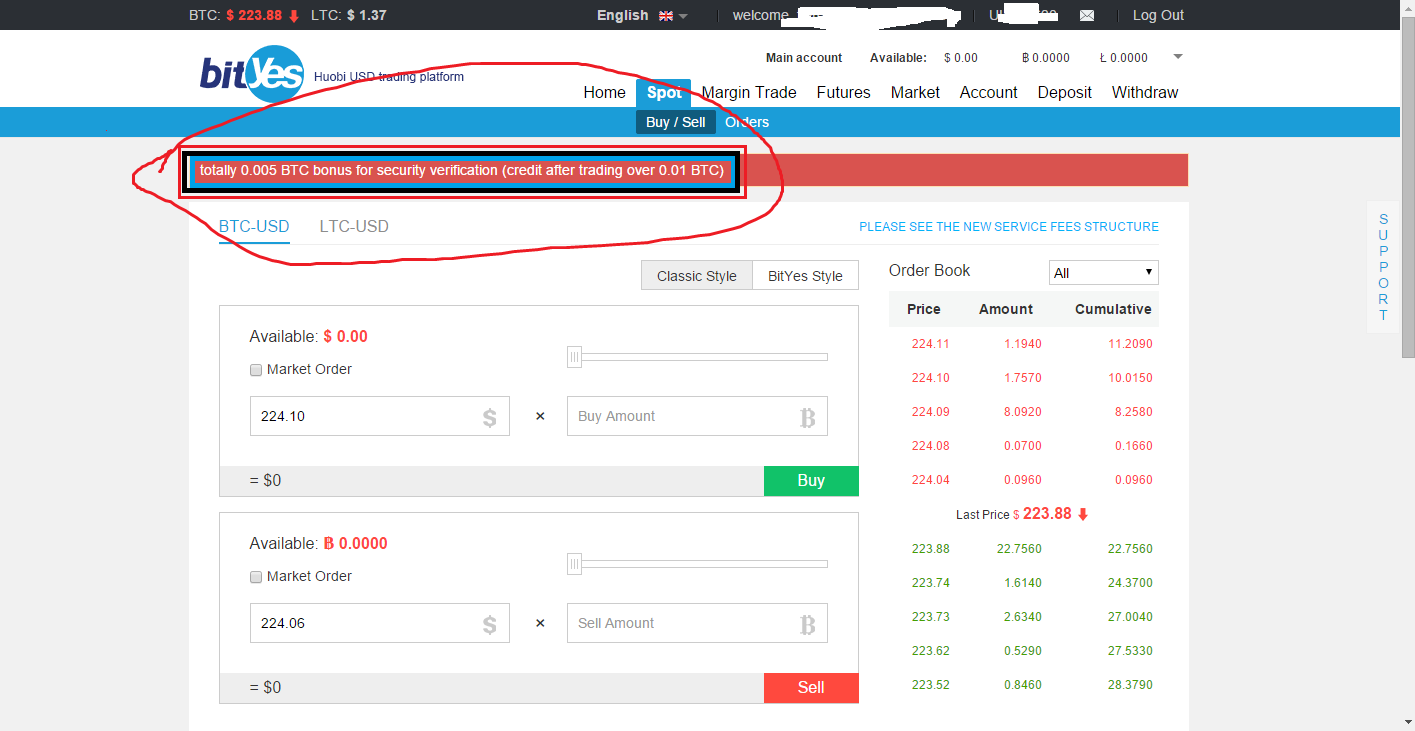1415x731 pixels.
Task: Click the dollar icon in buy price field
Action: [489, 417]
